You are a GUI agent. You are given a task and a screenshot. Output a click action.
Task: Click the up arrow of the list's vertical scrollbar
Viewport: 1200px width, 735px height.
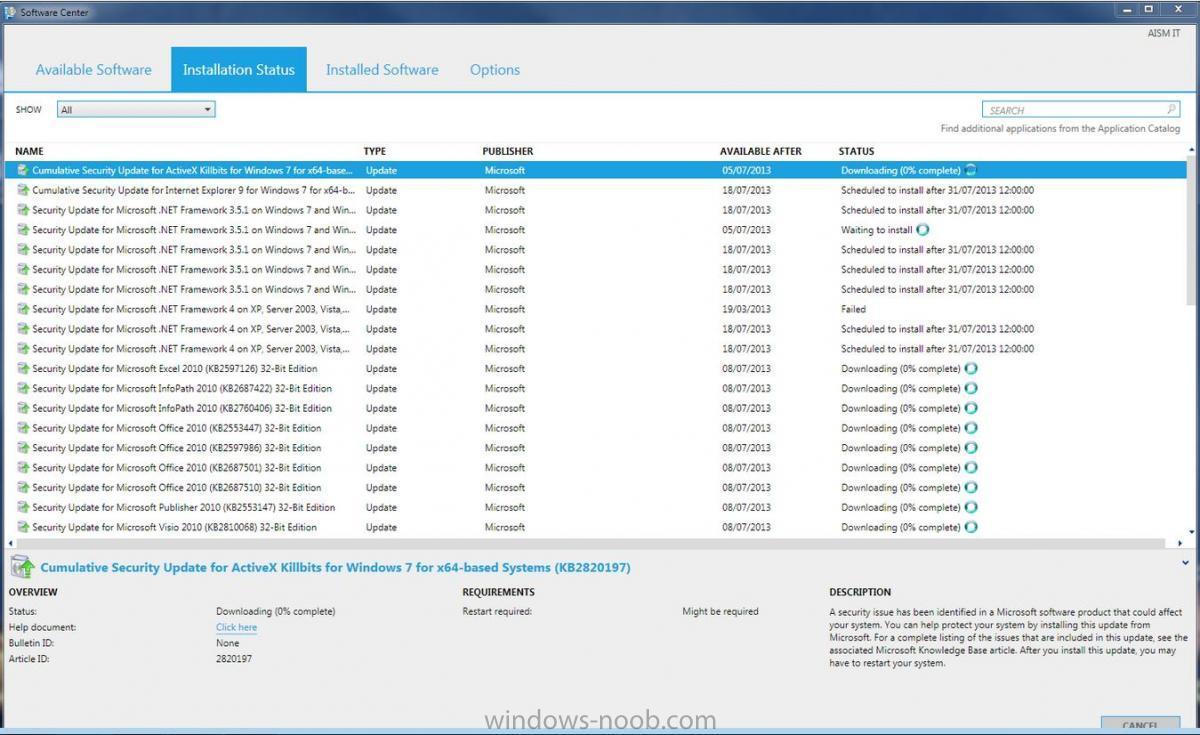[1190, 150]
